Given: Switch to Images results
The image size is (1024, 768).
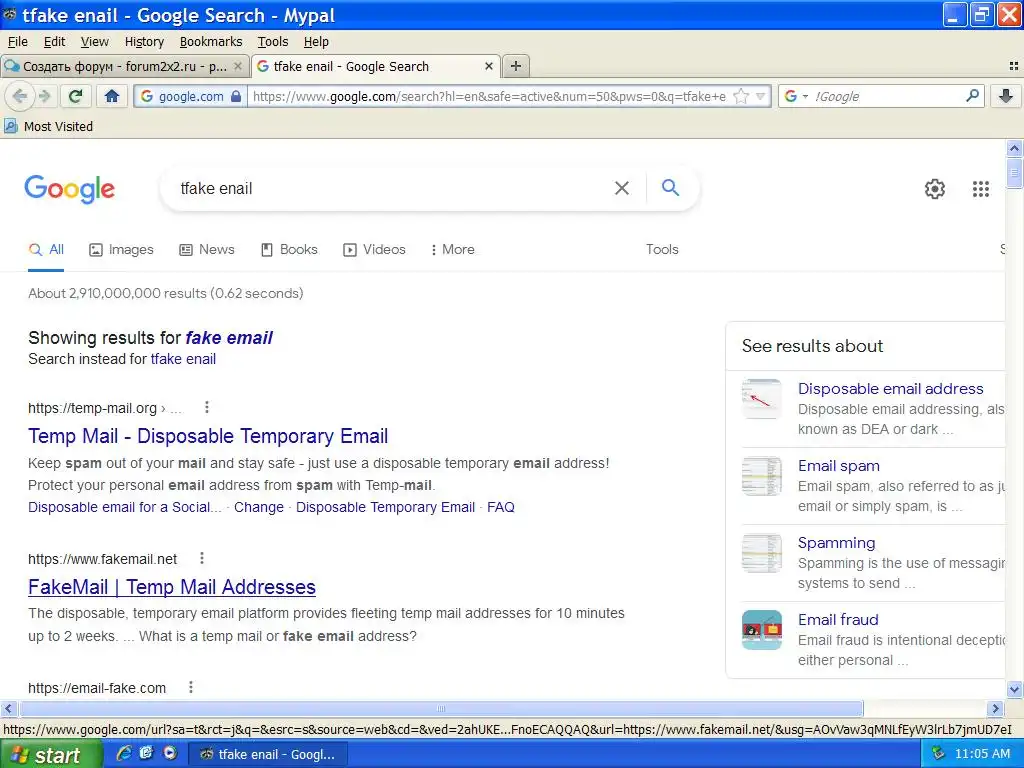Looking at the screenshot, I should point(121,249).
